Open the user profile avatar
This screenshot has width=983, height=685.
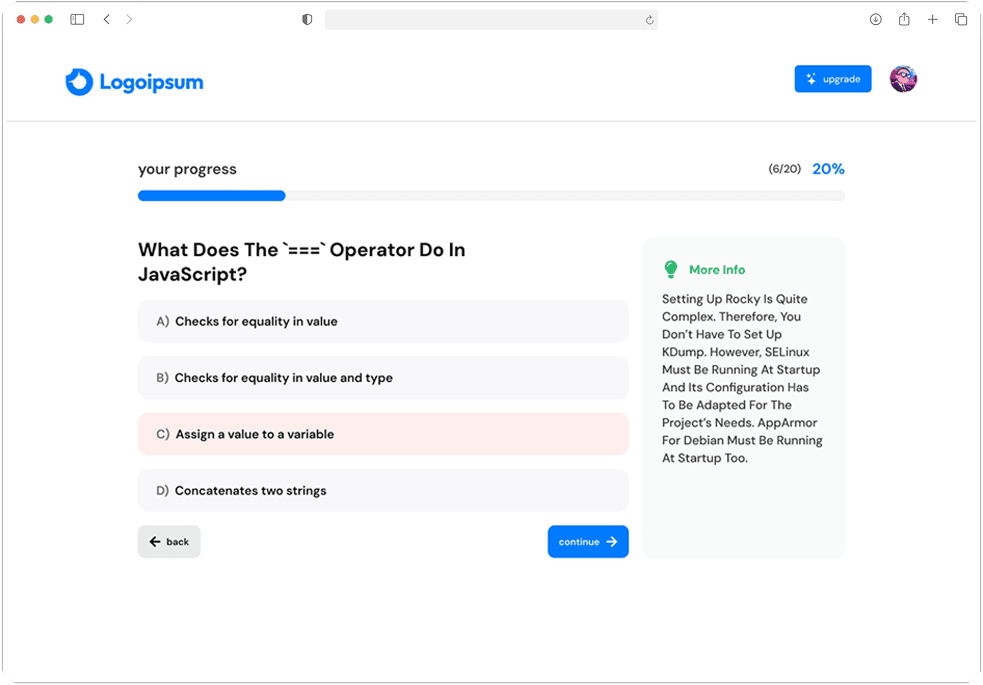[x=903, y=79]
